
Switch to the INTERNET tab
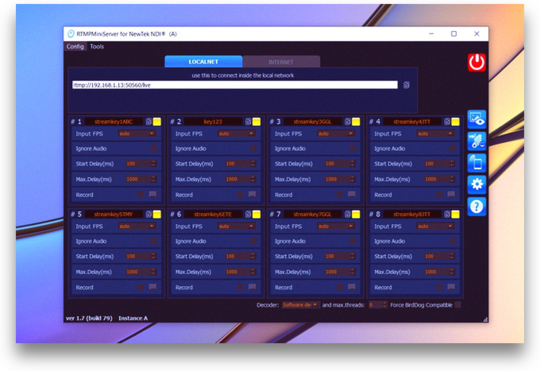281,62
